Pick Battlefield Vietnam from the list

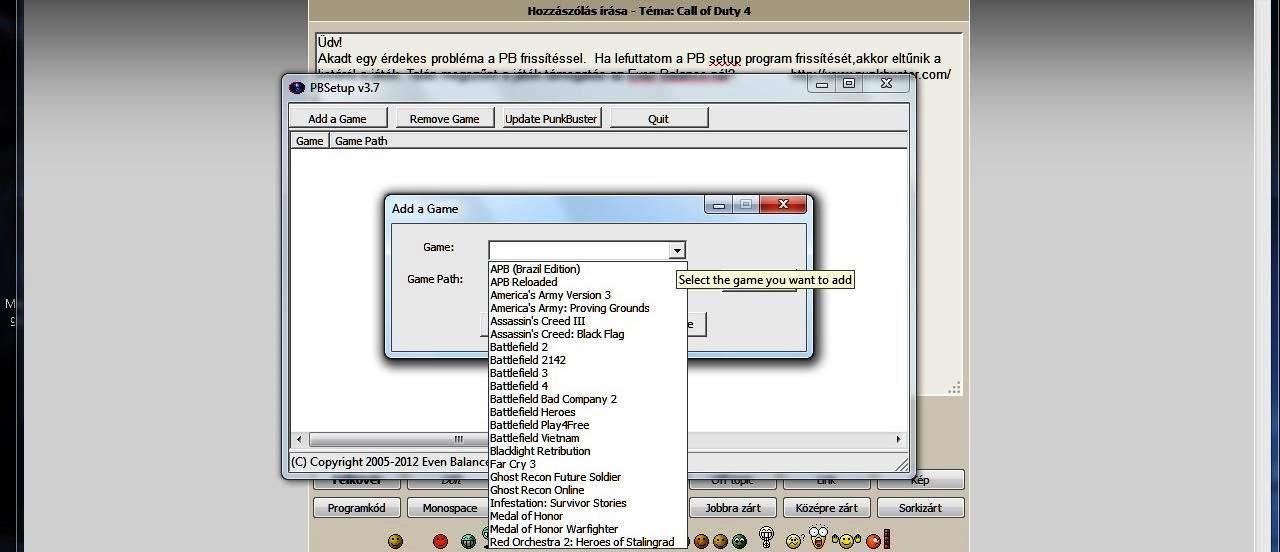tap(587, 438)
